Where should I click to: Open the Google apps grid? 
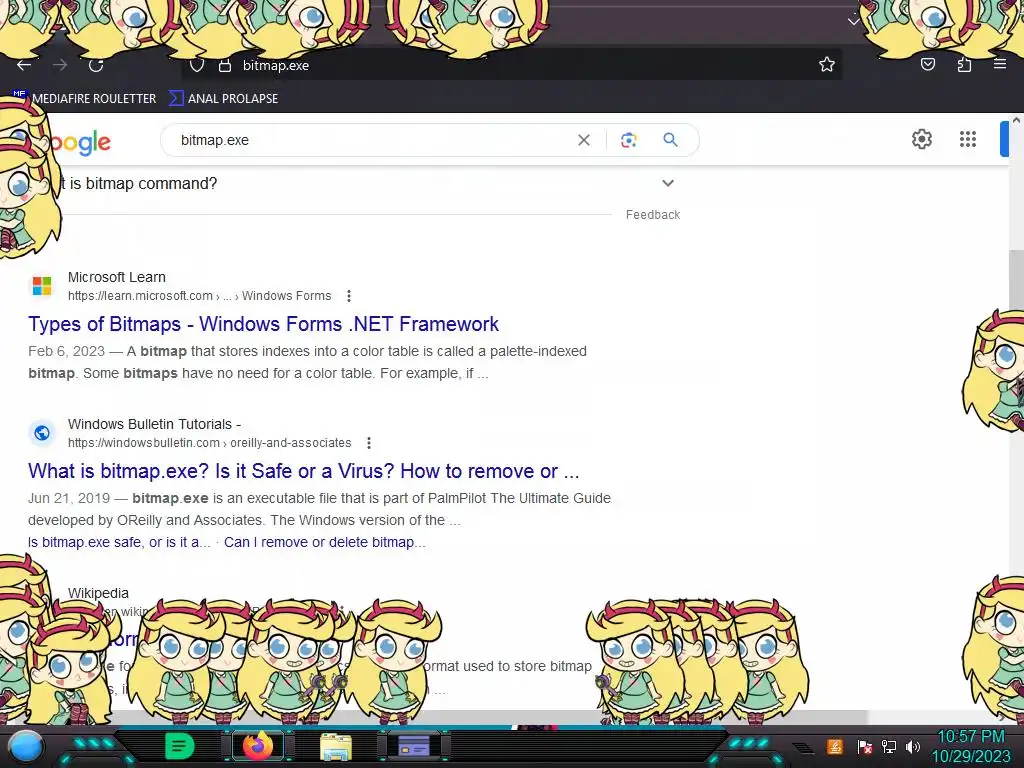tap(968, 139)
